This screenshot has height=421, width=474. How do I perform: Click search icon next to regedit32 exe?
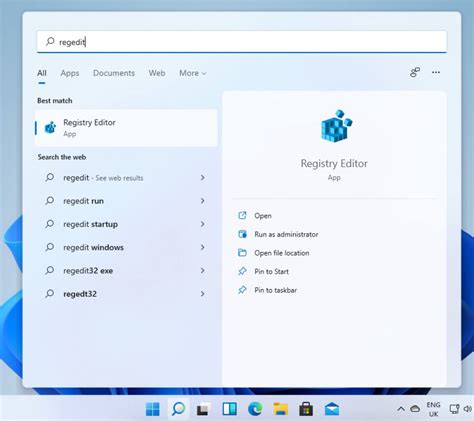(x=50, y=270)
